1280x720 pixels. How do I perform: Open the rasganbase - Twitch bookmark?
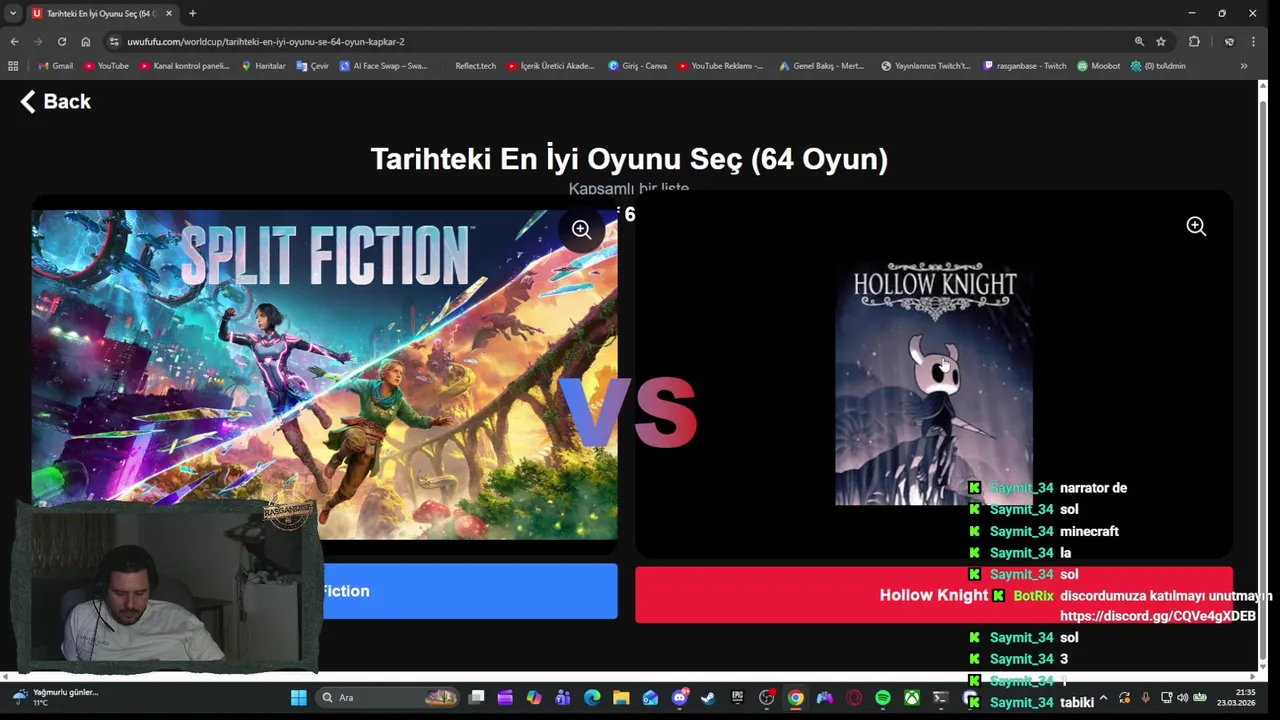[x=1025, y=66]
